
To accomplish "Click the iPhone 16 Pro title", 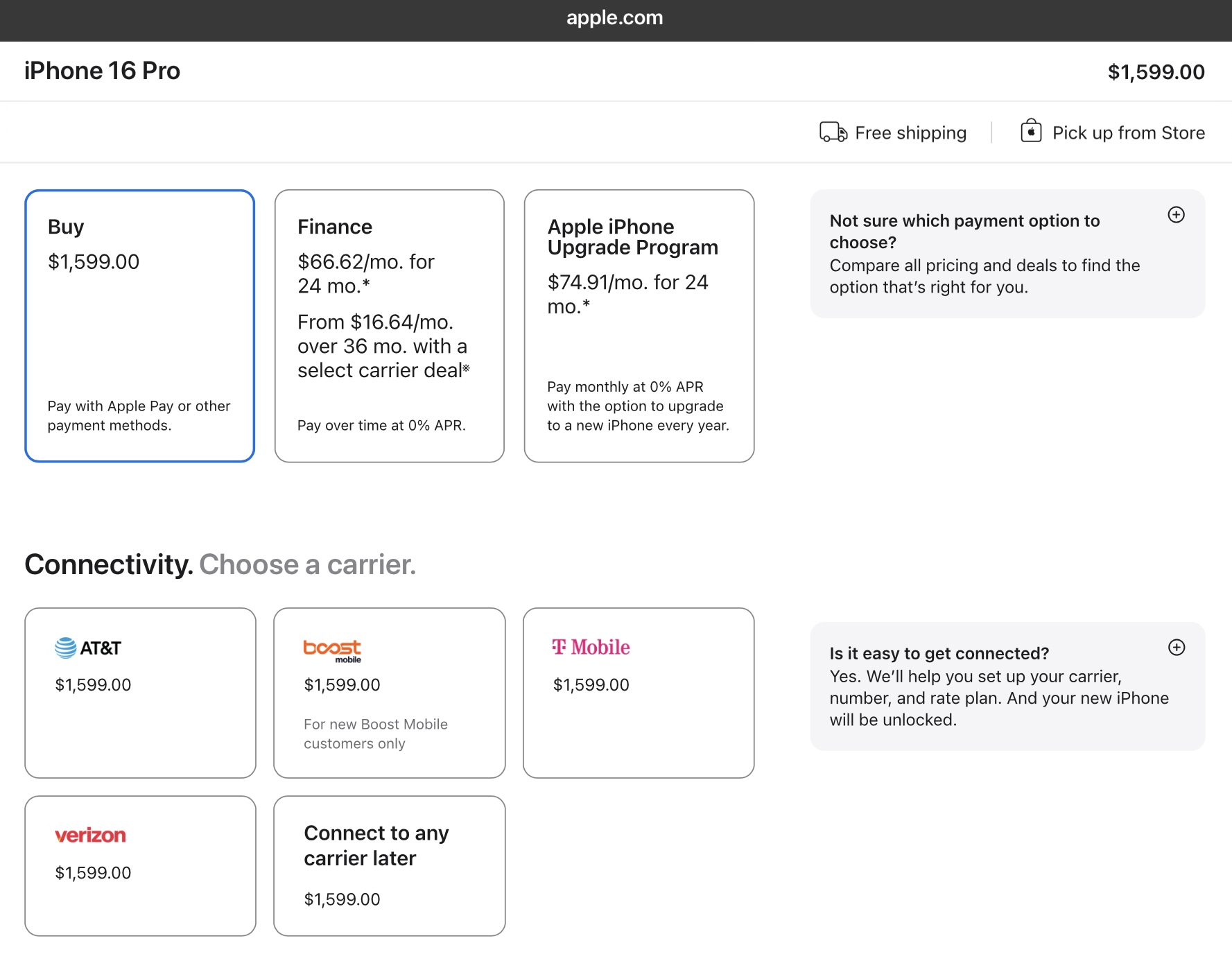I will pyautogui.click(x=102, y=71).
